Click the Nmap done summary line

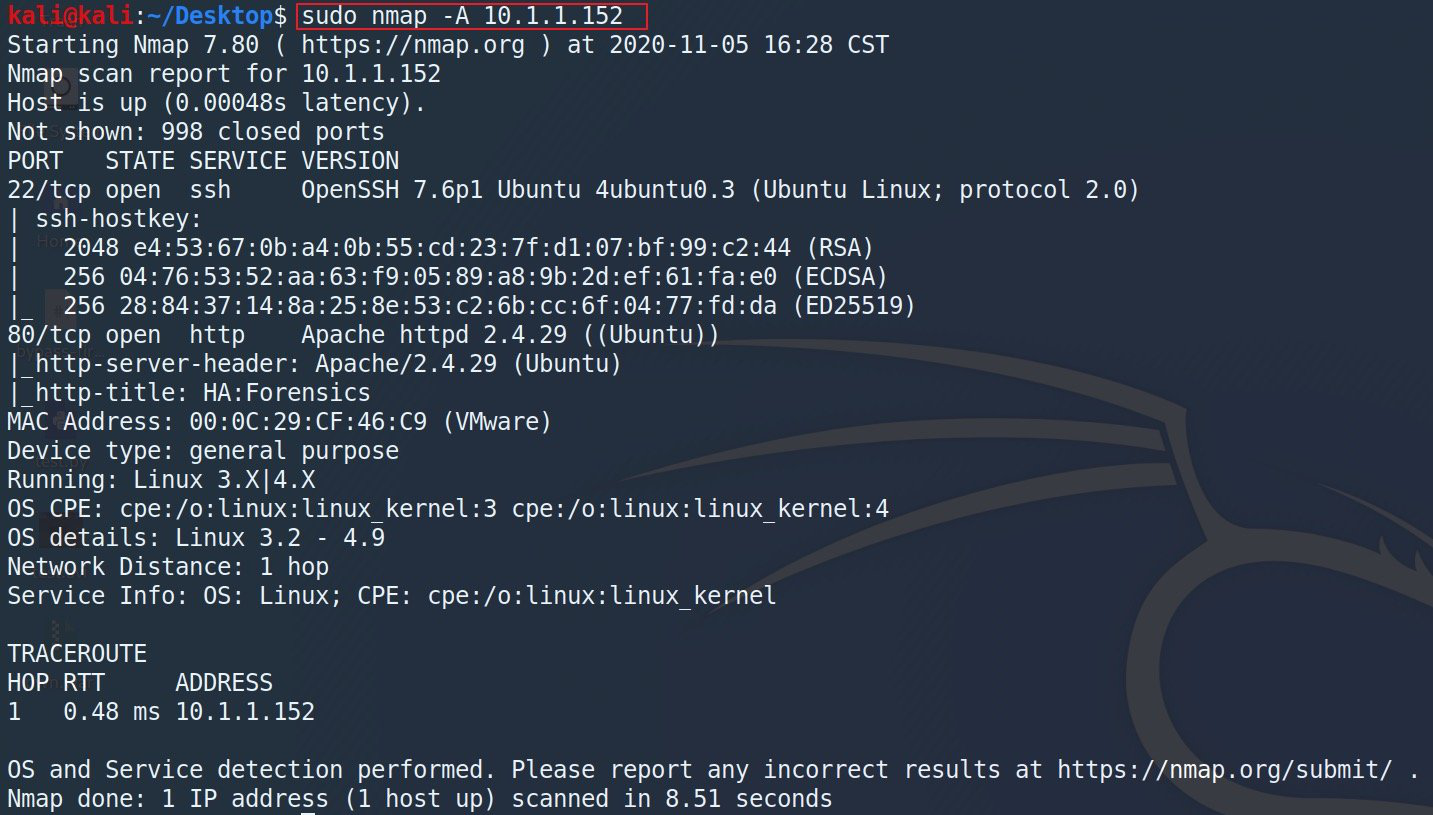pos(419,799)
